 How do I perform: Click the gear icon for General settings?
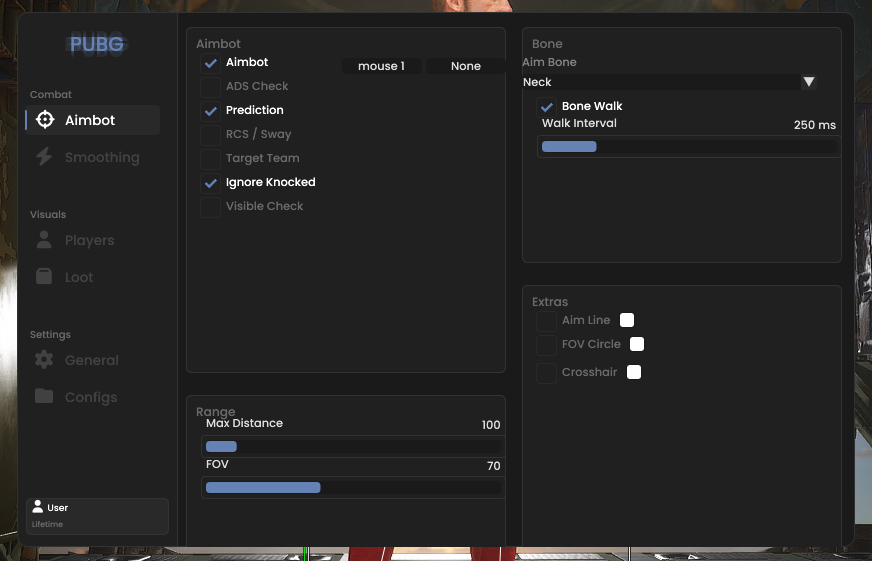(44, 360)
